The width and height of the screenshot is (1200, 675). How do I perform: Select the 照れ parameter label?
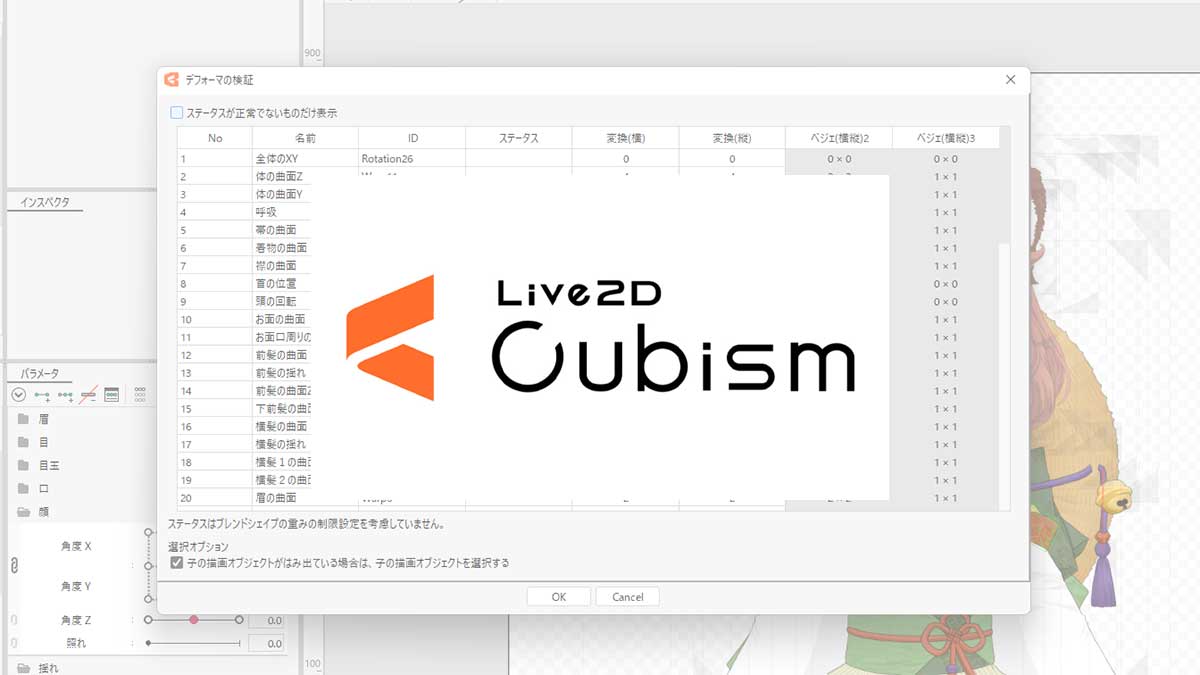pyautogui.click(x=76, y=644)
